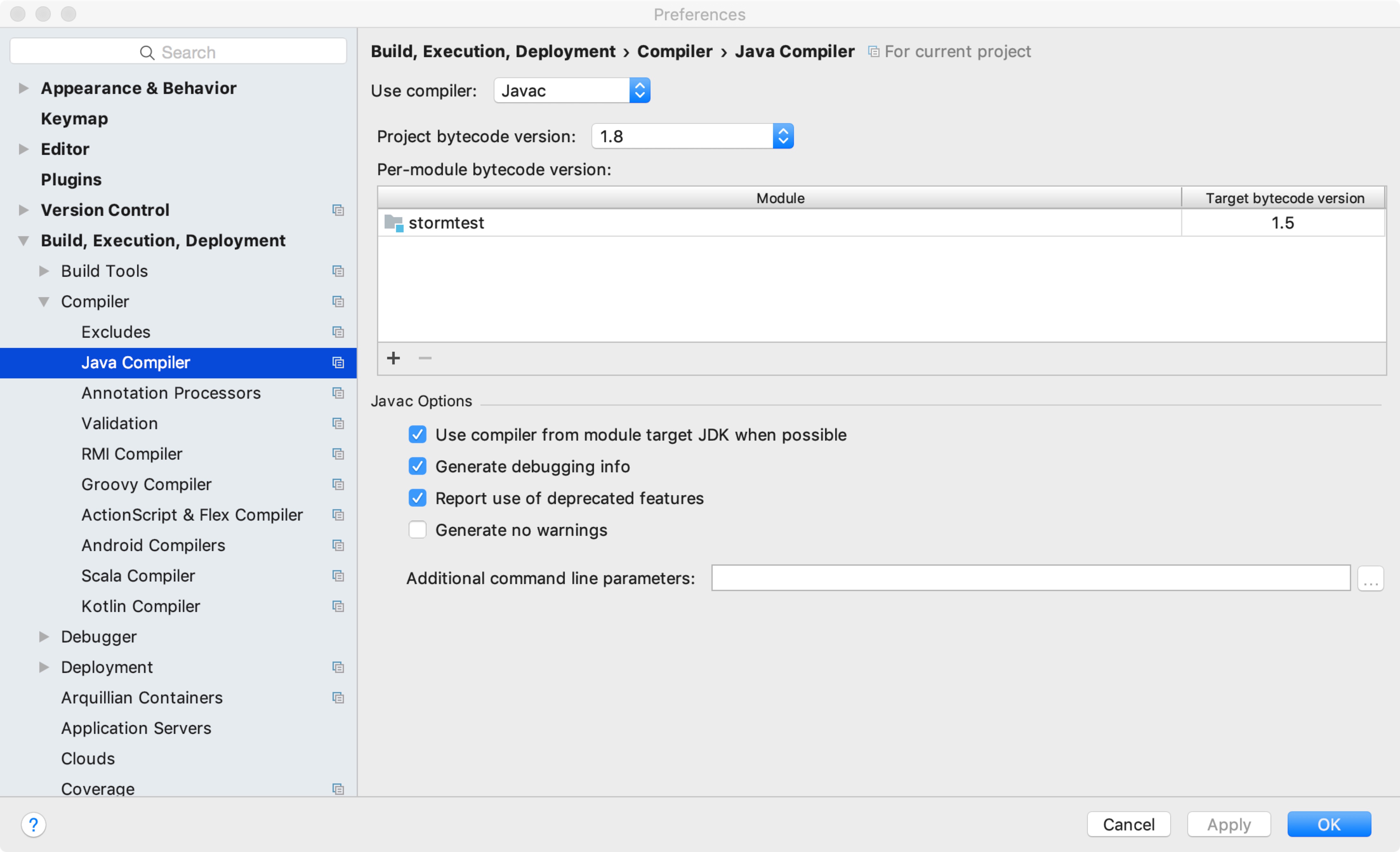The width and height of the screenshot is (1400, 852).
Task: Click project-level icon beside Kotlin Compiler
Action: tap(338, 606)
